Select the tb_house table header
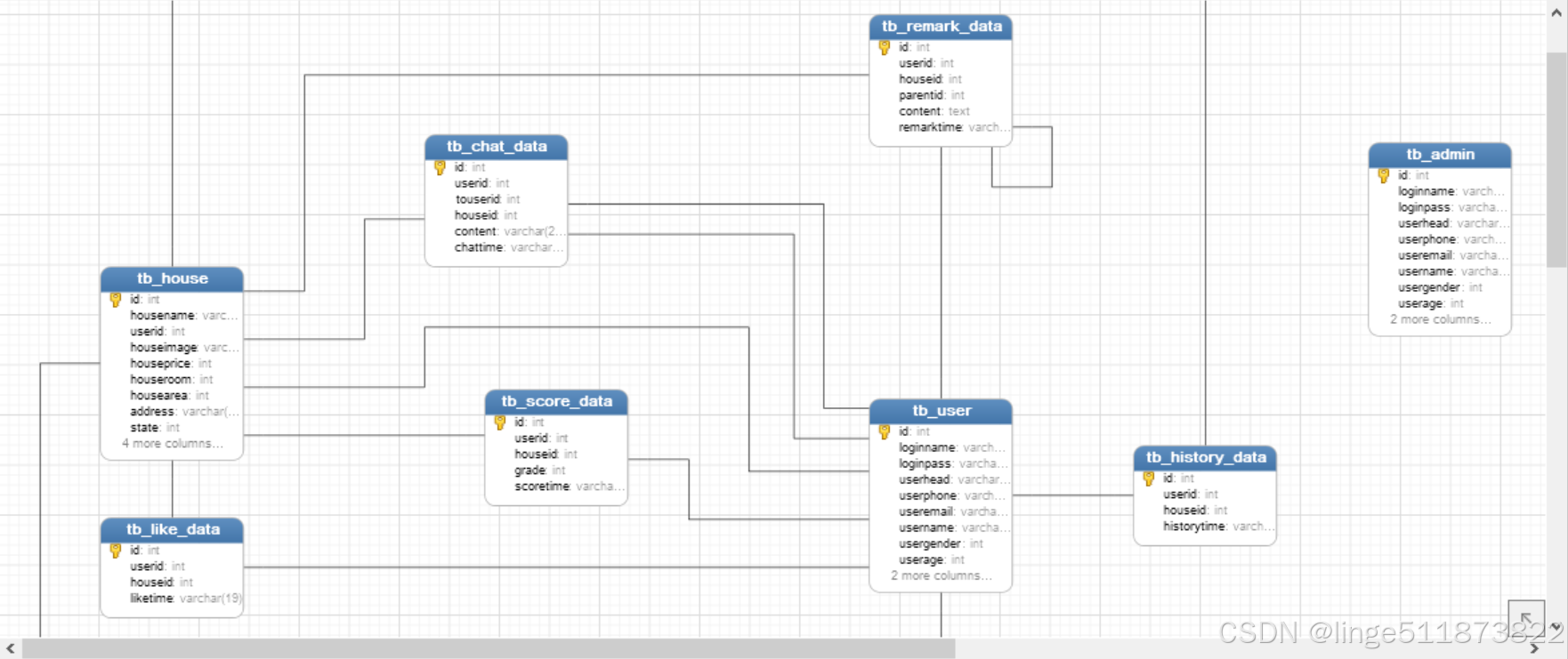The image size is (1568, 659). (172, 278)
